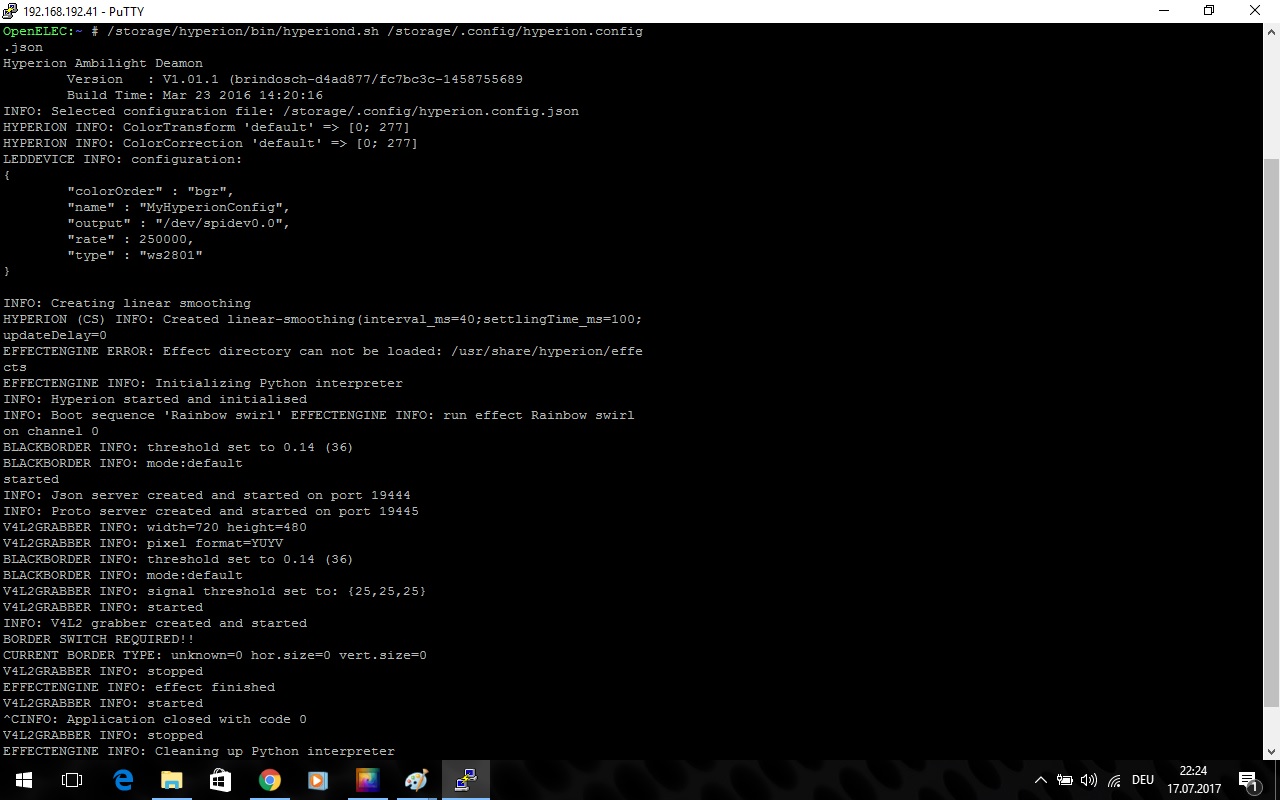Click the terminal scrollbar up arrow
The height and width of the screenshot is (800, 1280).
tap(1271, 32)
